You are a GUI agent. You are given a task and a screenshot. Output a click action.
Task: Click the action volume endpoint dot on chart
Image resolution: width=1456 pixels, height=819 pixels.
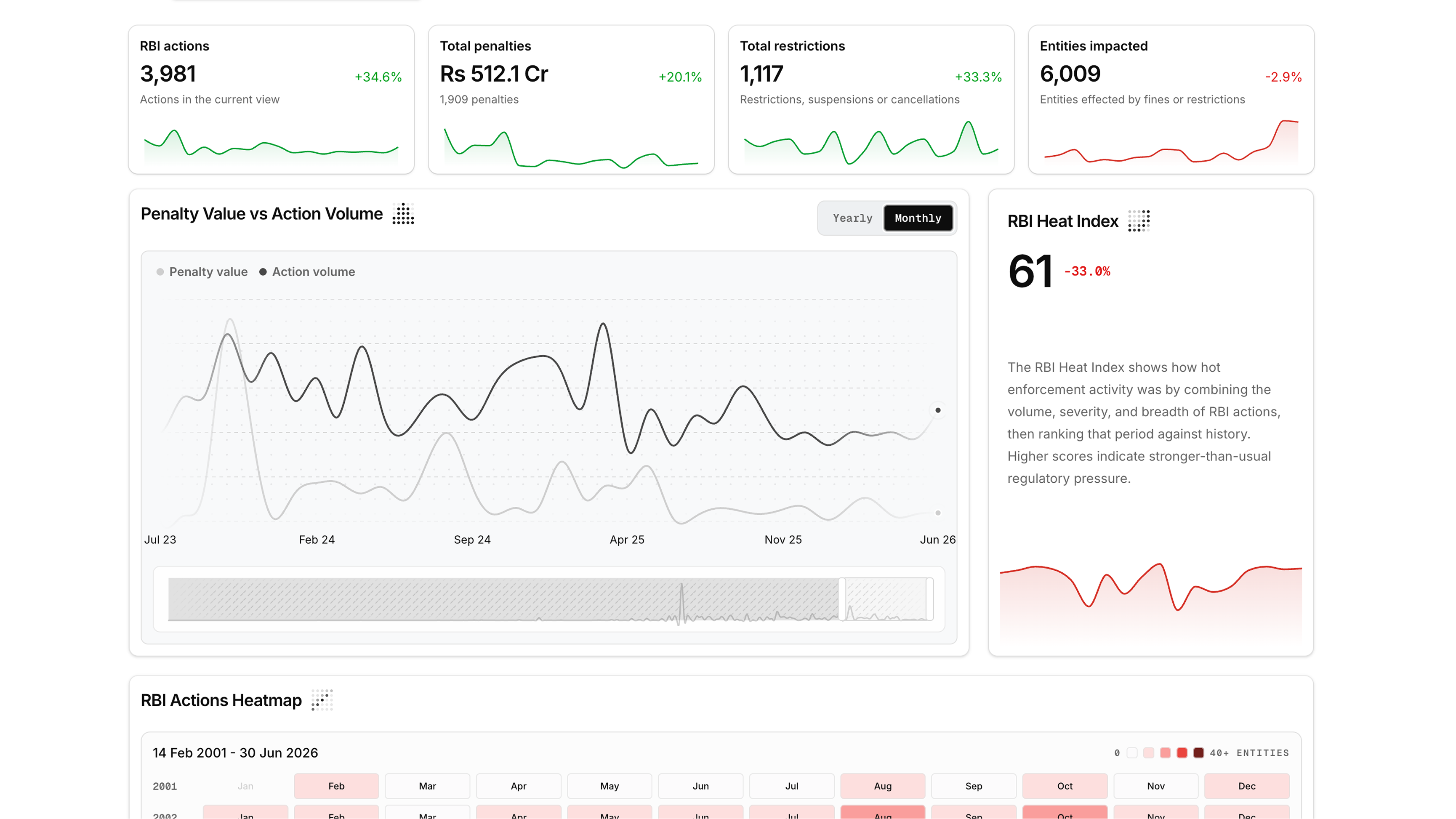pyautogui.click(x=938, y=410)
